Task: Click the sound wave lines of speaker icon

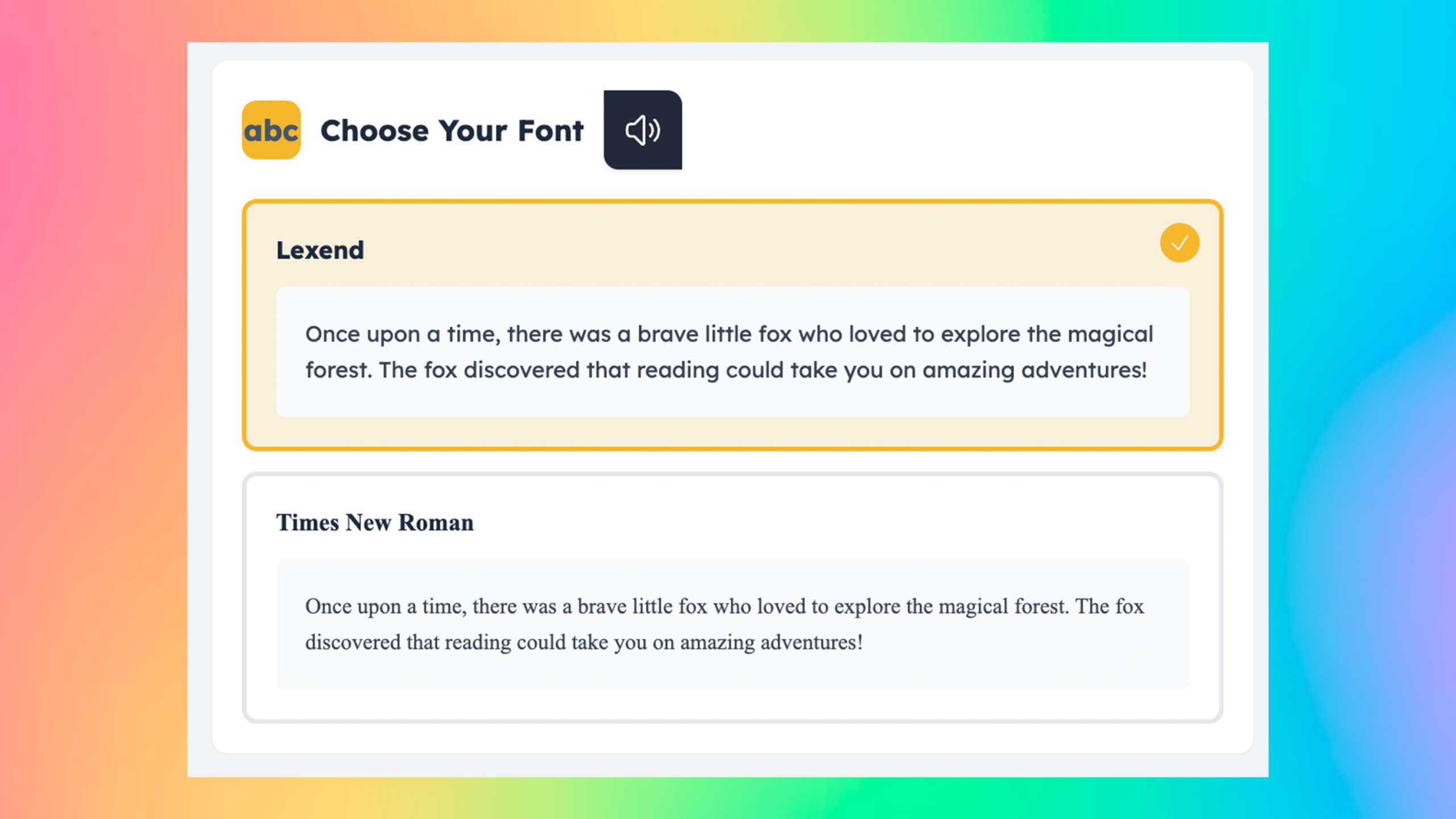Action: click(655, 130)
